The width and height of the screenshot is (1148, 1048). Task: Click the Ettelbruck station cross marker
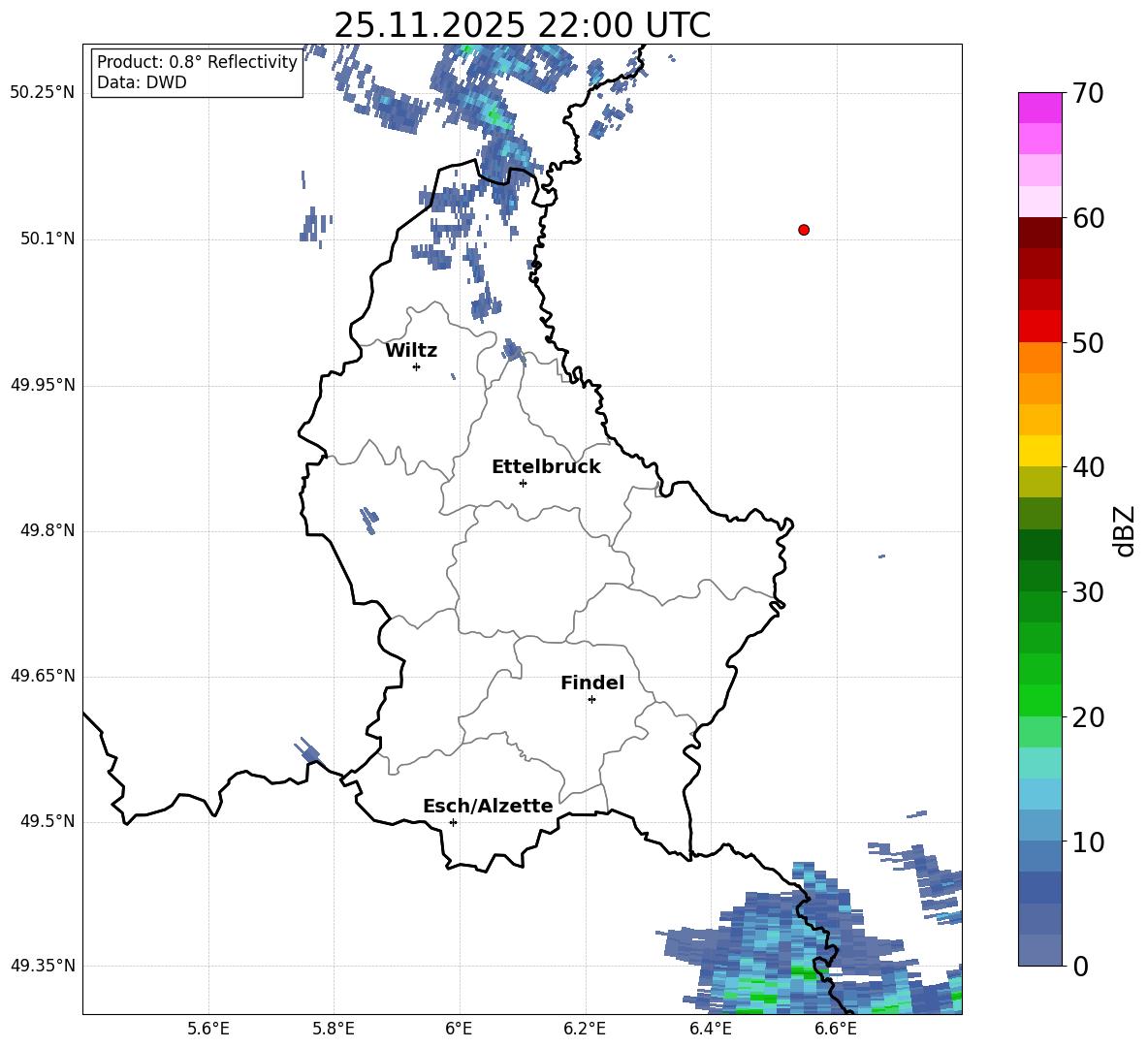coord(523,483)
